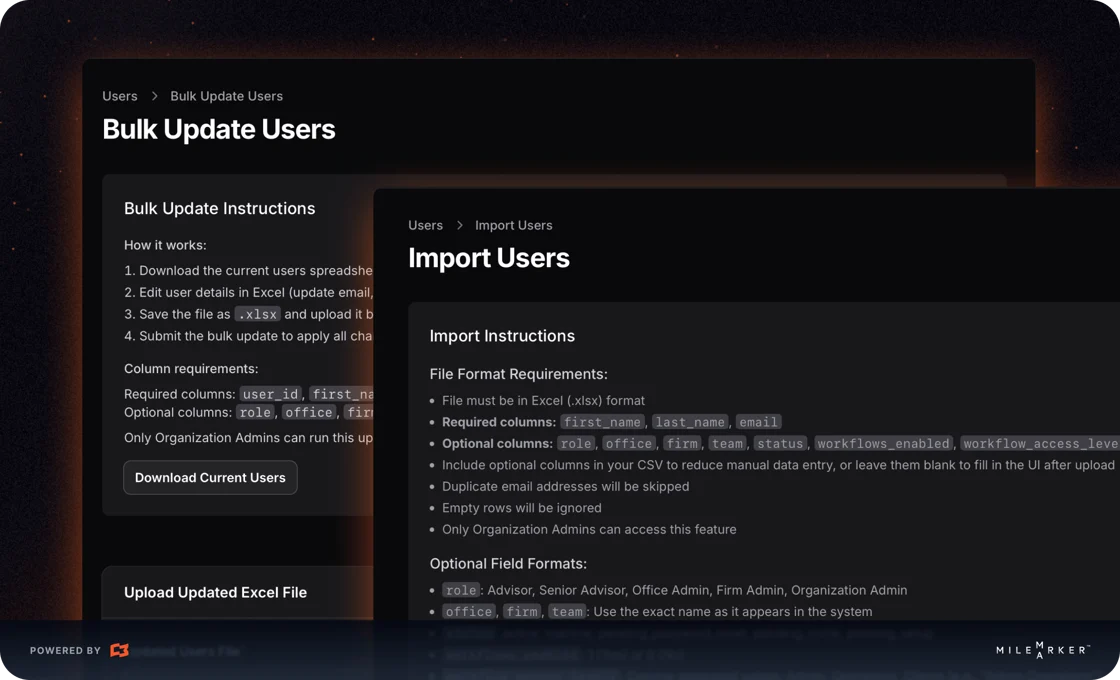Viewport: 1120px width, 680px height.
Task: Click the Download Current Users button
Action: click(210, 477)
